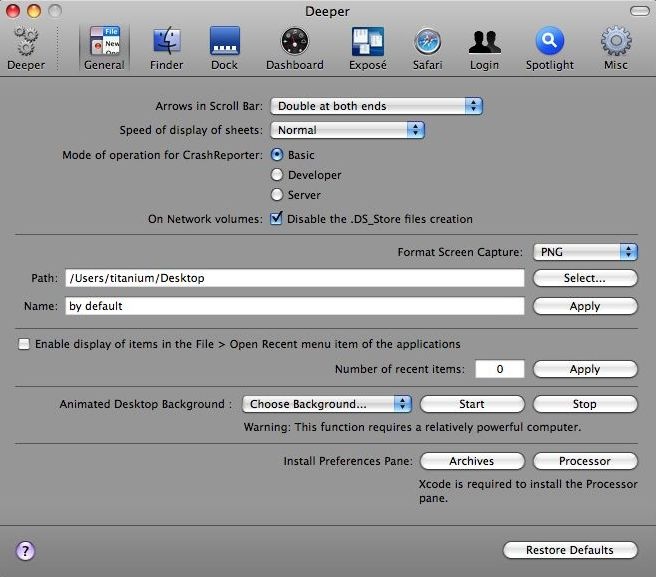Open the Choose Background dropdown
656x577 pixels.
pyautogui.click(x=327, y=404)
